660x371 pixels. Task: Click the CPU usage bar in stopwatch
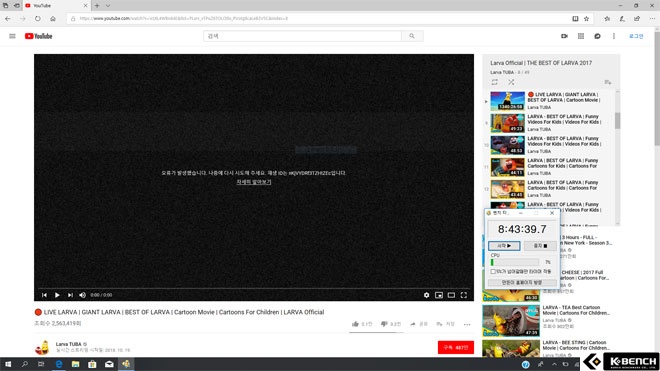[x=514, y=262]
